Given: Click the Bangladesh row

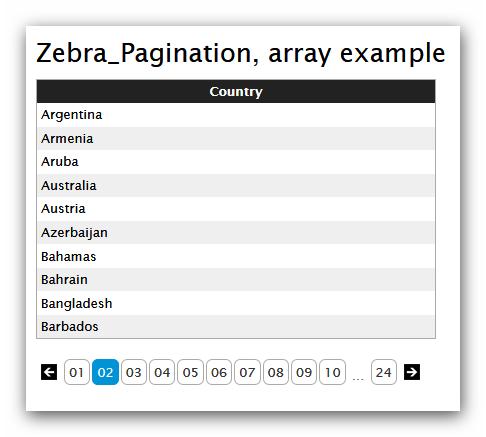Looking at the screenshot, I should point(236,303).
